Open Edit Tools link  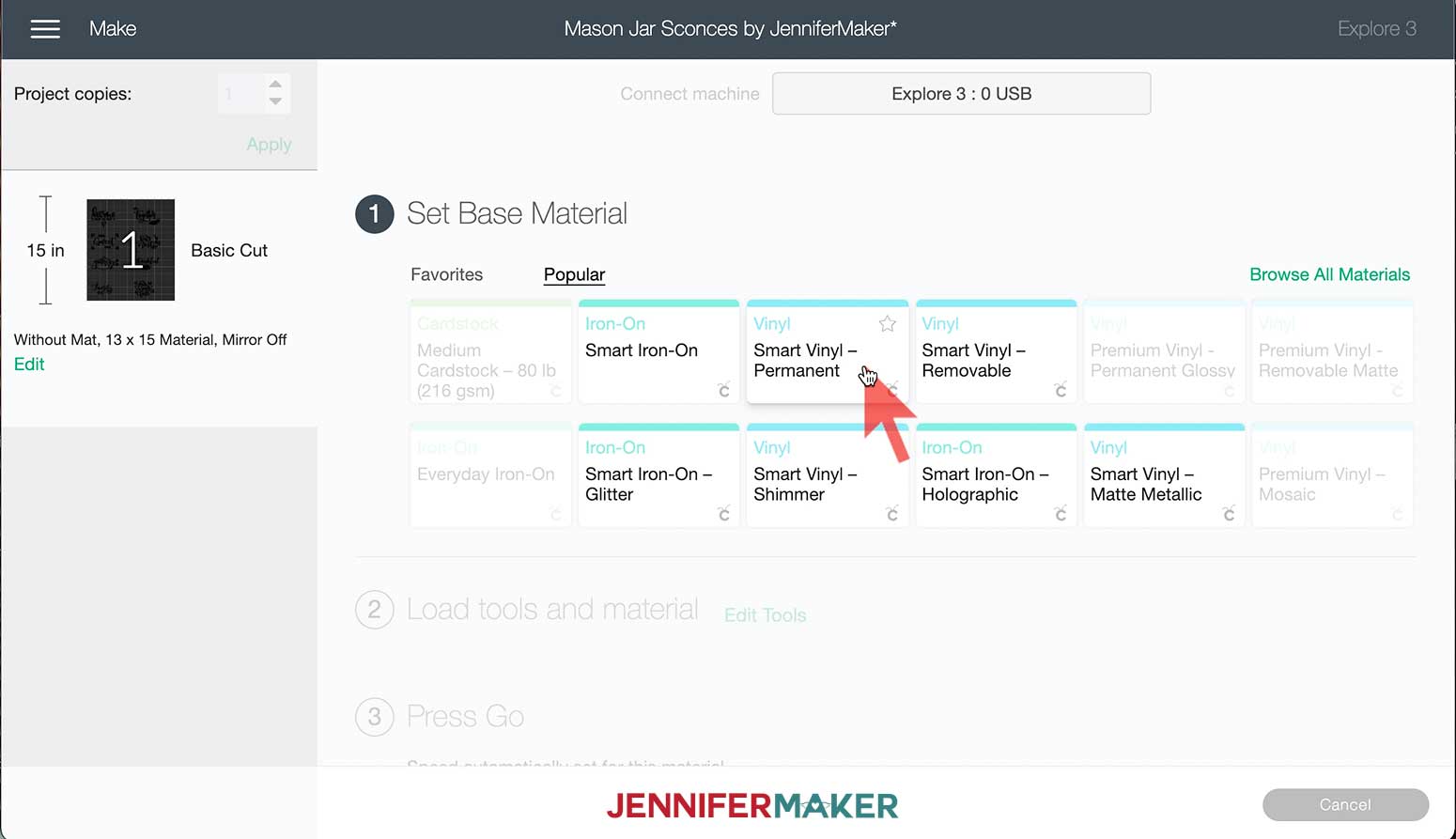click(x=765, y=615)
